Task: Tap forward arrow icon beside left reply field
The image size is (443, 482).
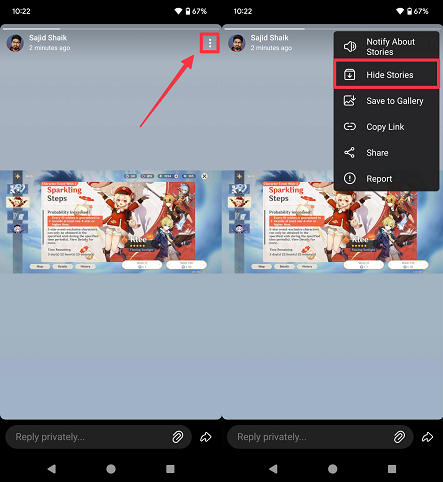Action: click(x=206, y=437)
